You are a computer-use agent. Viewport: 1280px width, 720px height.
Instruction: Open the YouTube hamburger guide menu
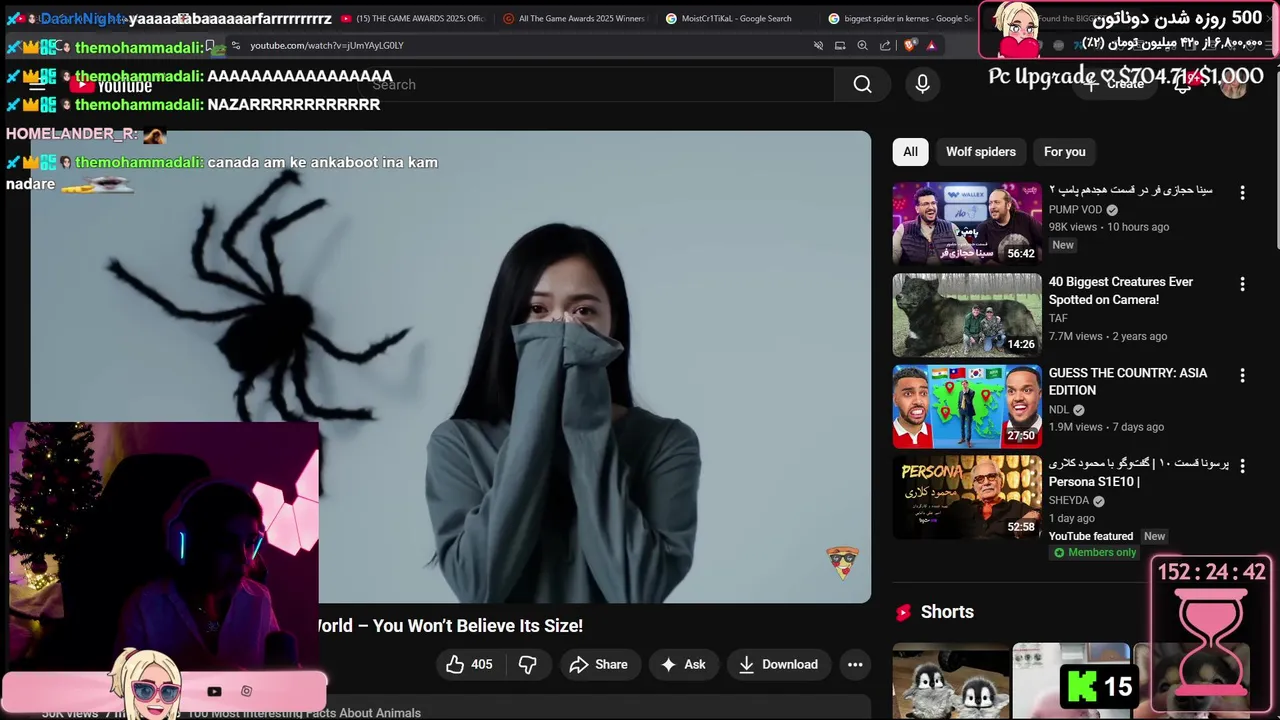click(37, 85)
